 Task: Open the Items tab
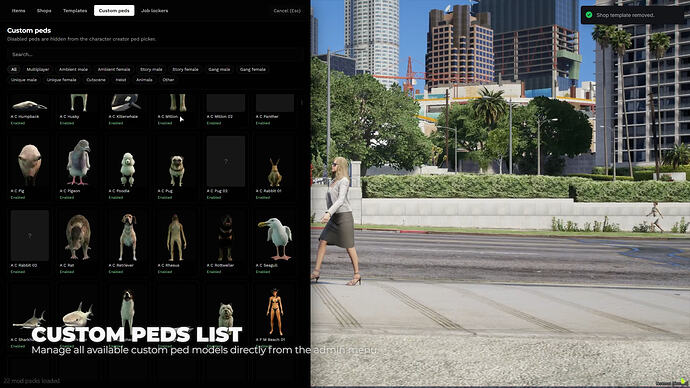click(18, 11)
